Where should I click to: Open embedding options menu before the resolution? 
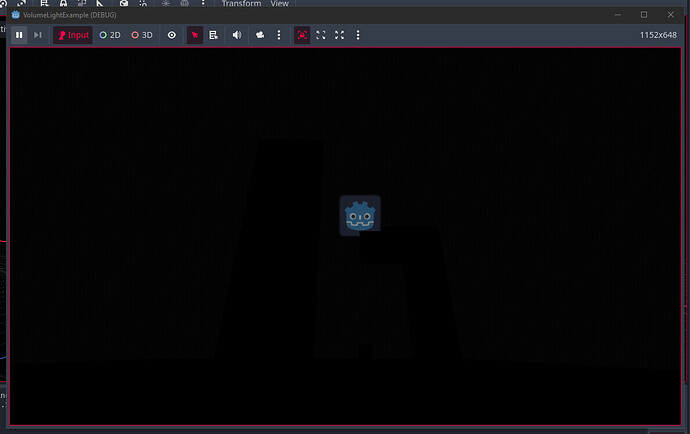(x=358, y=35)
